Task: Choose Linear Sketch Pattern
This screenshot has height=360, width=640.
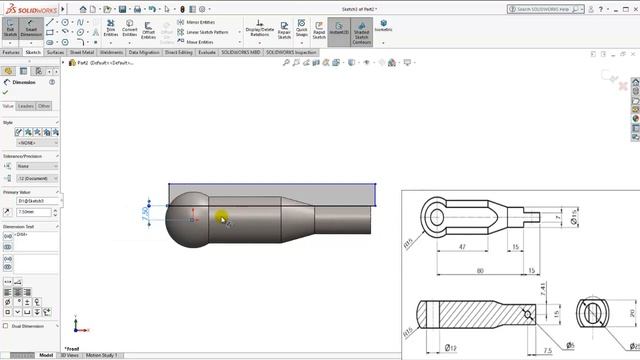Action: (x=203, y=32)
